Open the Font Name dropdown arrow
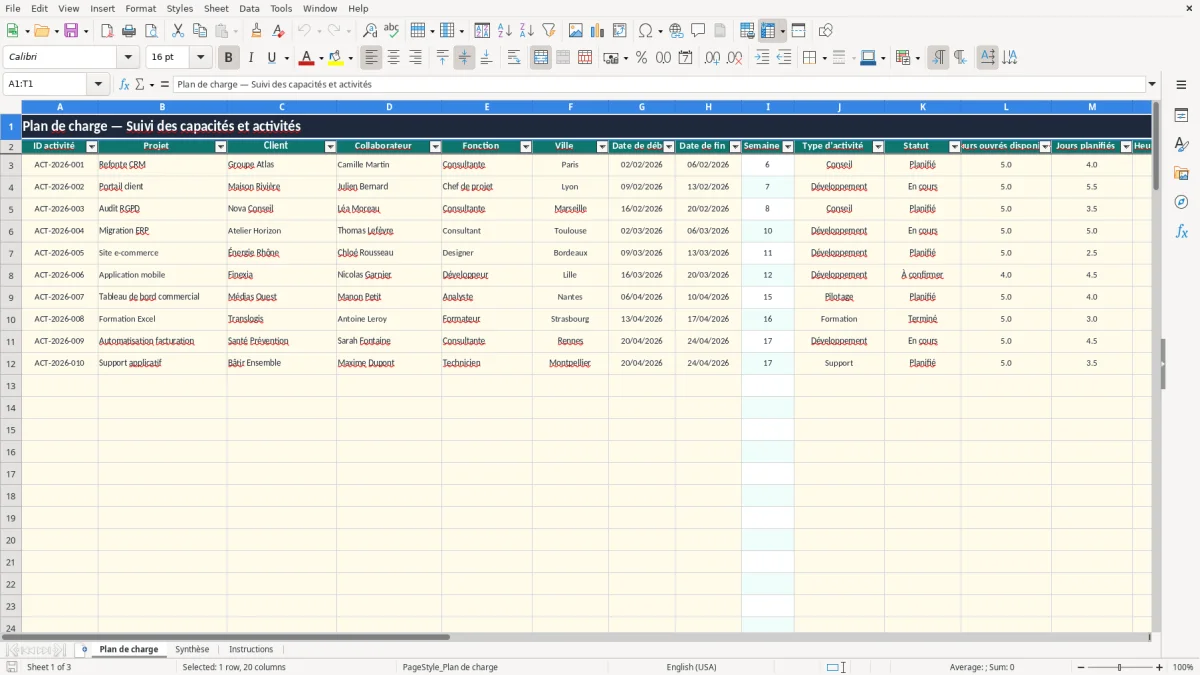 (128, 58)
